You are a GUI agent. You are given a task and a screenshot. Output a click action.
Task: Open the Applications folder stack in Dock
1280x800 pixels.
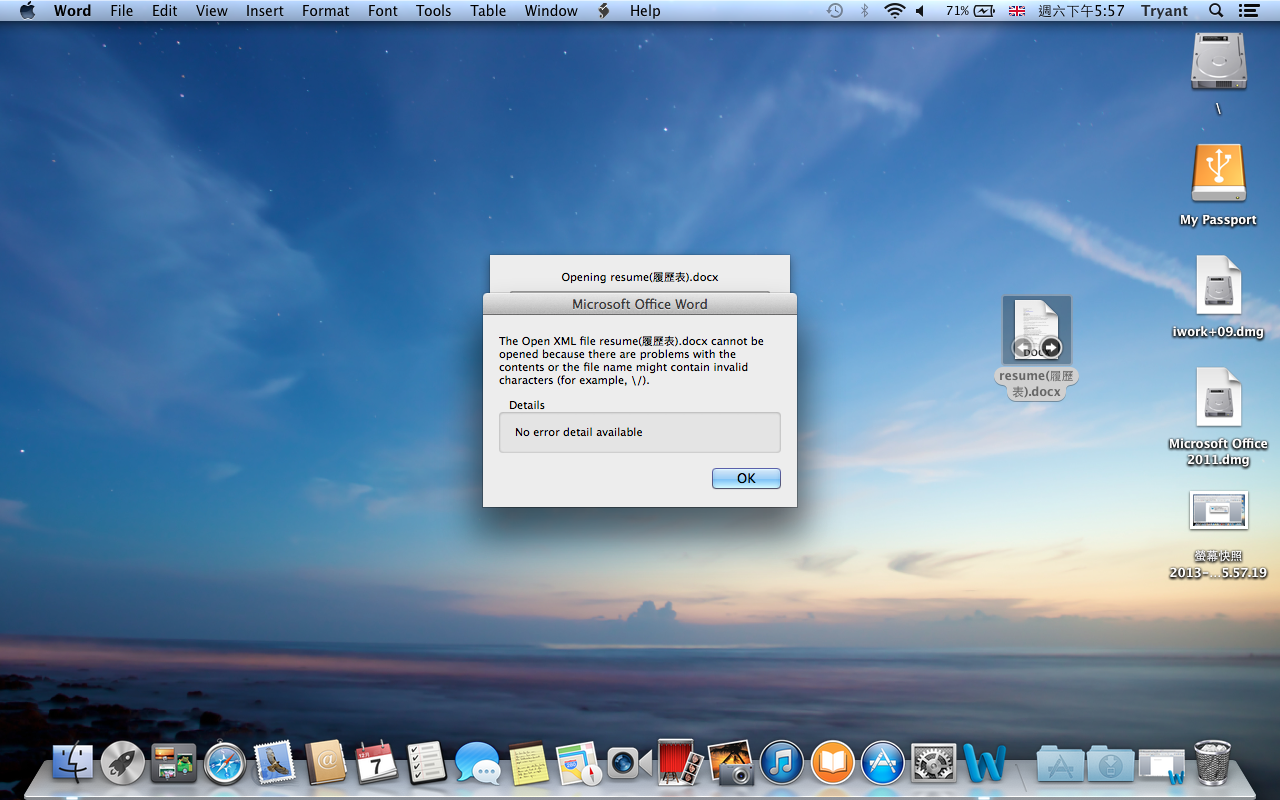(x=1060, y=763)
